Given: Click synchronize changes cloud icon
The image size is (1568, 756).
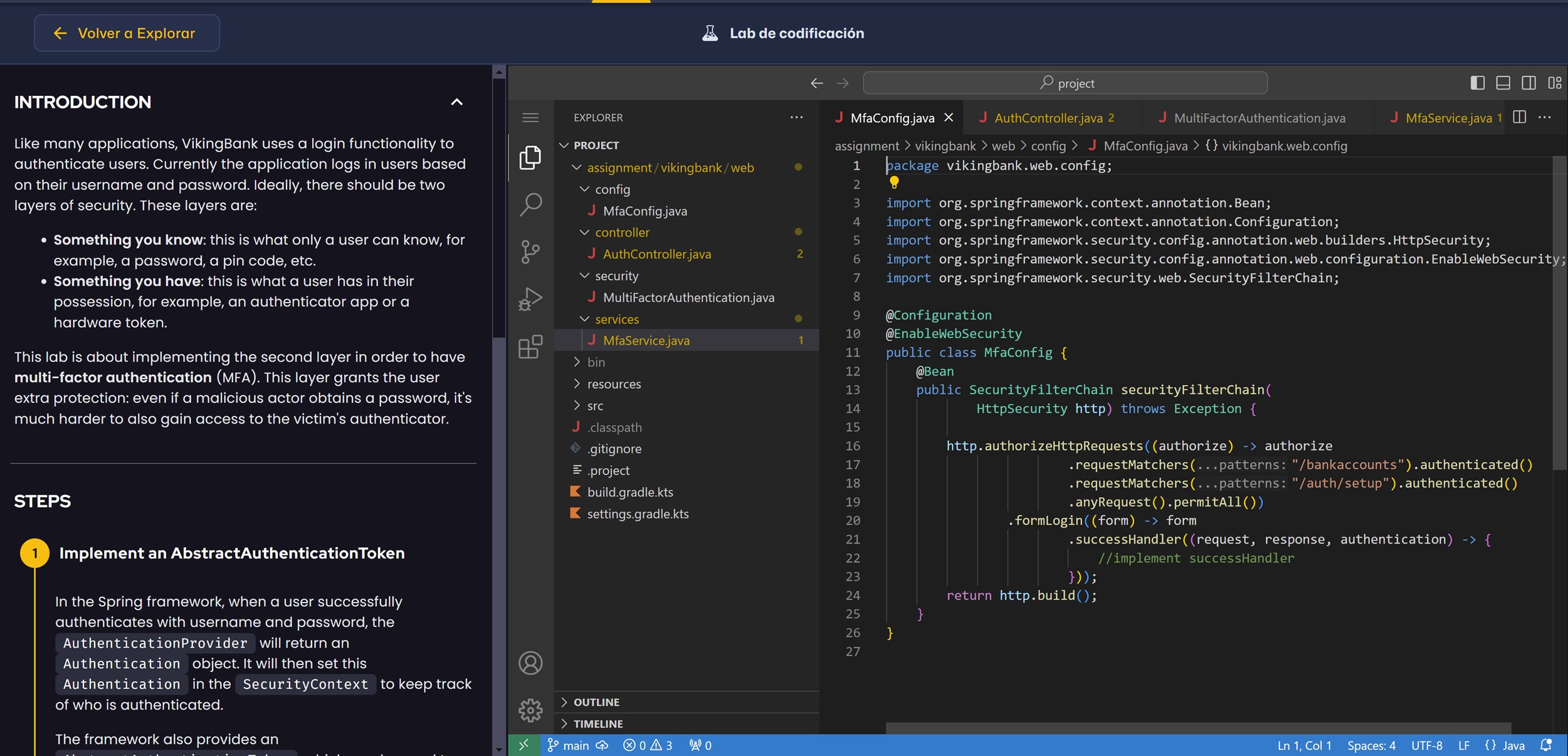Looking at the screenshot, I should tap(602, 745).
